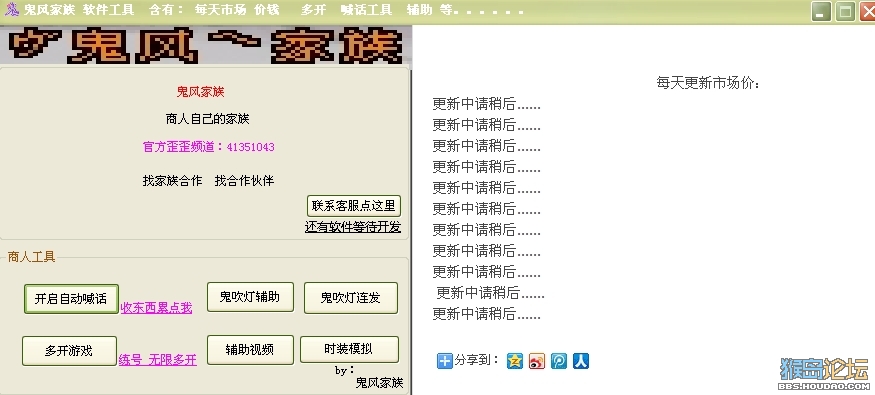This screenshot has height=395, width=875.
Task: Click the app icon in title bar
Action: pyautogui.click(x=11, y=9)
